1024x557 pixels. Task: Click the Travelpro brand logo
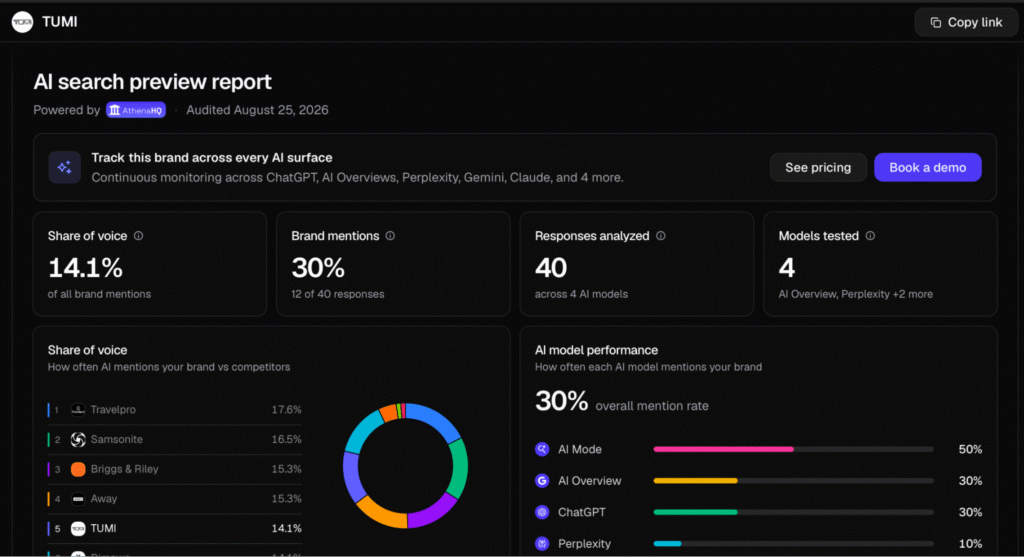78,410
